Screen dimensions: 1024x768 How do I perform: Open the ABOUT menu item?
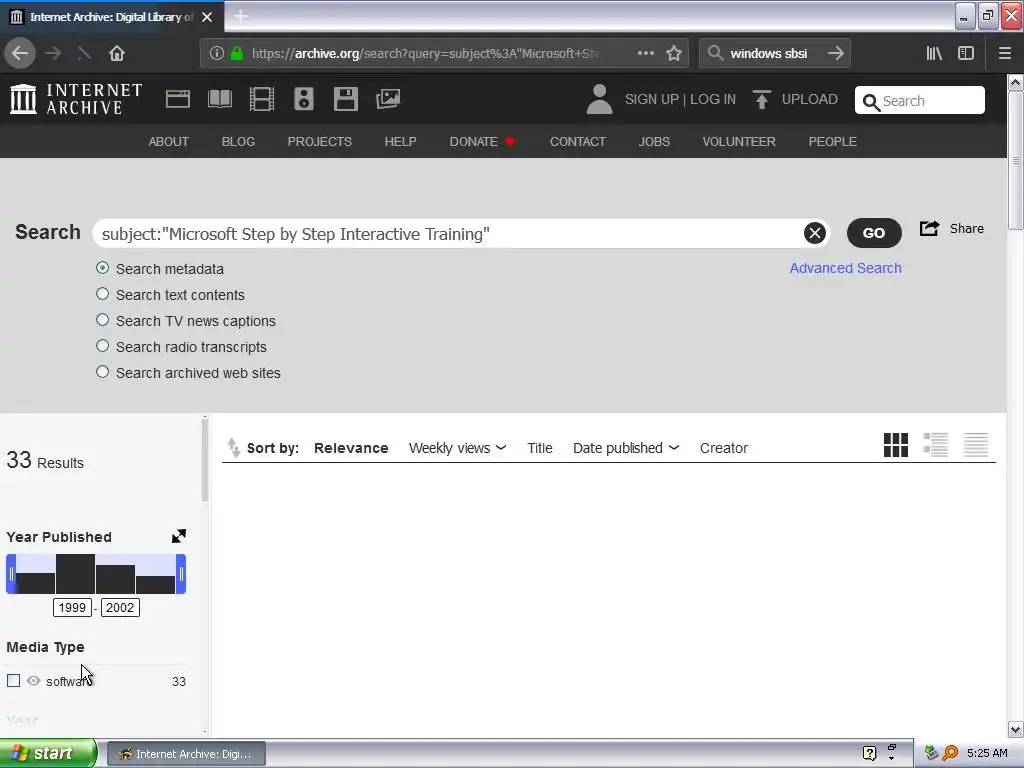(x=168, y=142)
